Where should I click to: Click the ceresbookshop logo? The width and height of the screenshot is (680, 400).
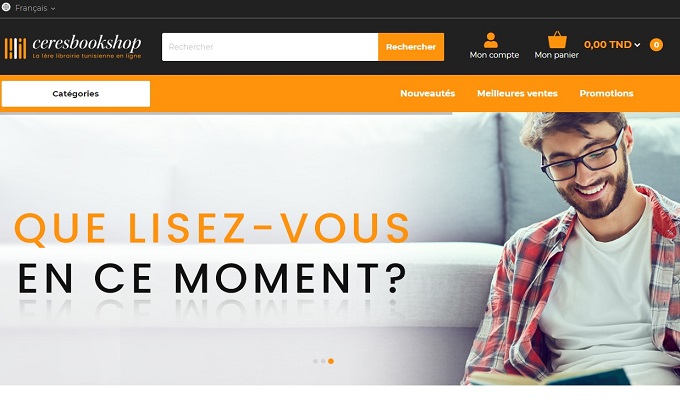coord(73,47)
